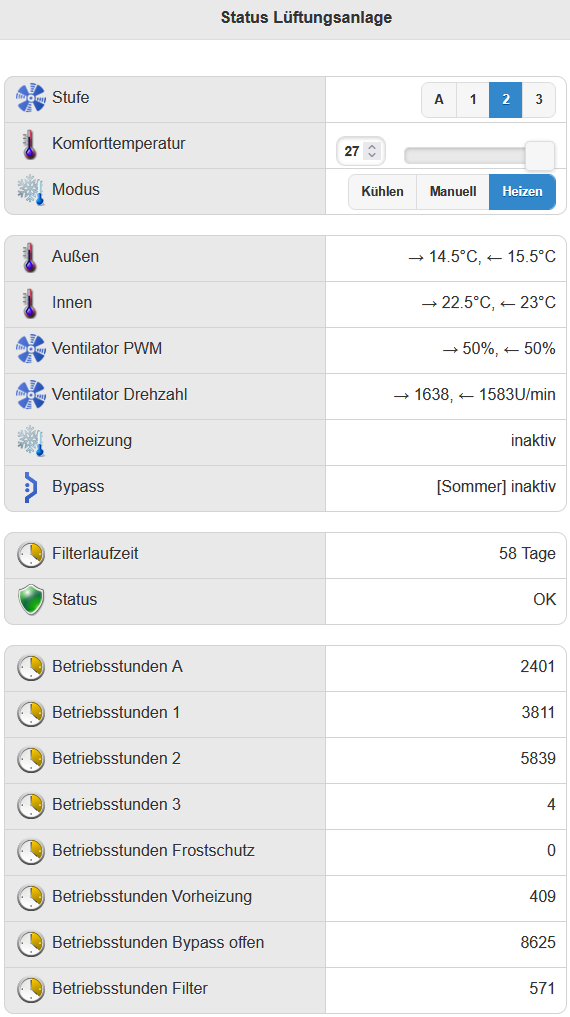Click the Bypass valve icon
This screenshot has width=570, height=1017.
coord(30,488)
